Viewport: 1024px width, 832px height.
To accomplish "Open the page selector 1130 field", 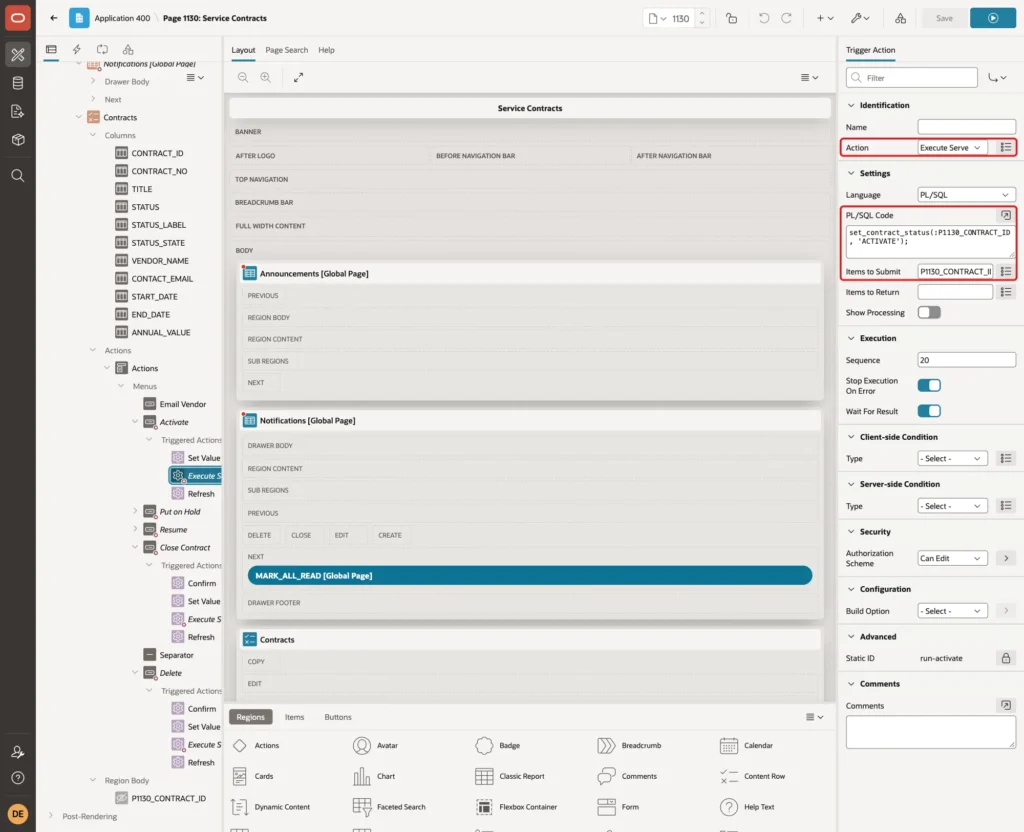I will tap(680, 18).
